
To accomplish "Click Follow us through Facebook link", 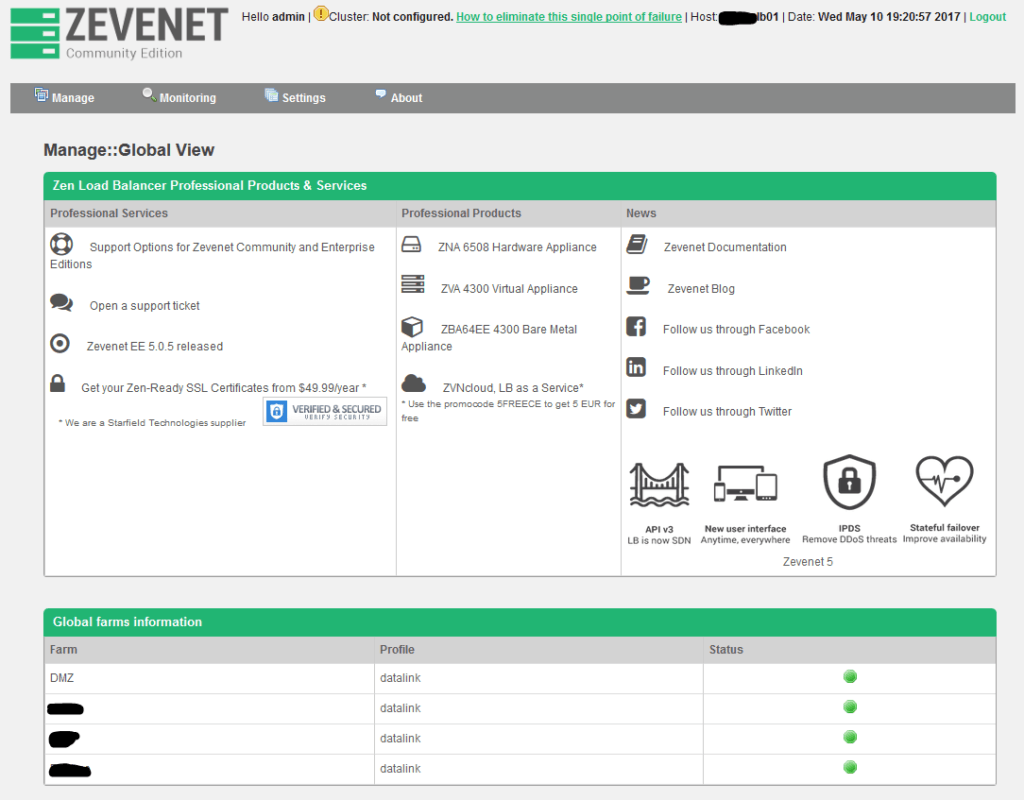I will [736, 329].
